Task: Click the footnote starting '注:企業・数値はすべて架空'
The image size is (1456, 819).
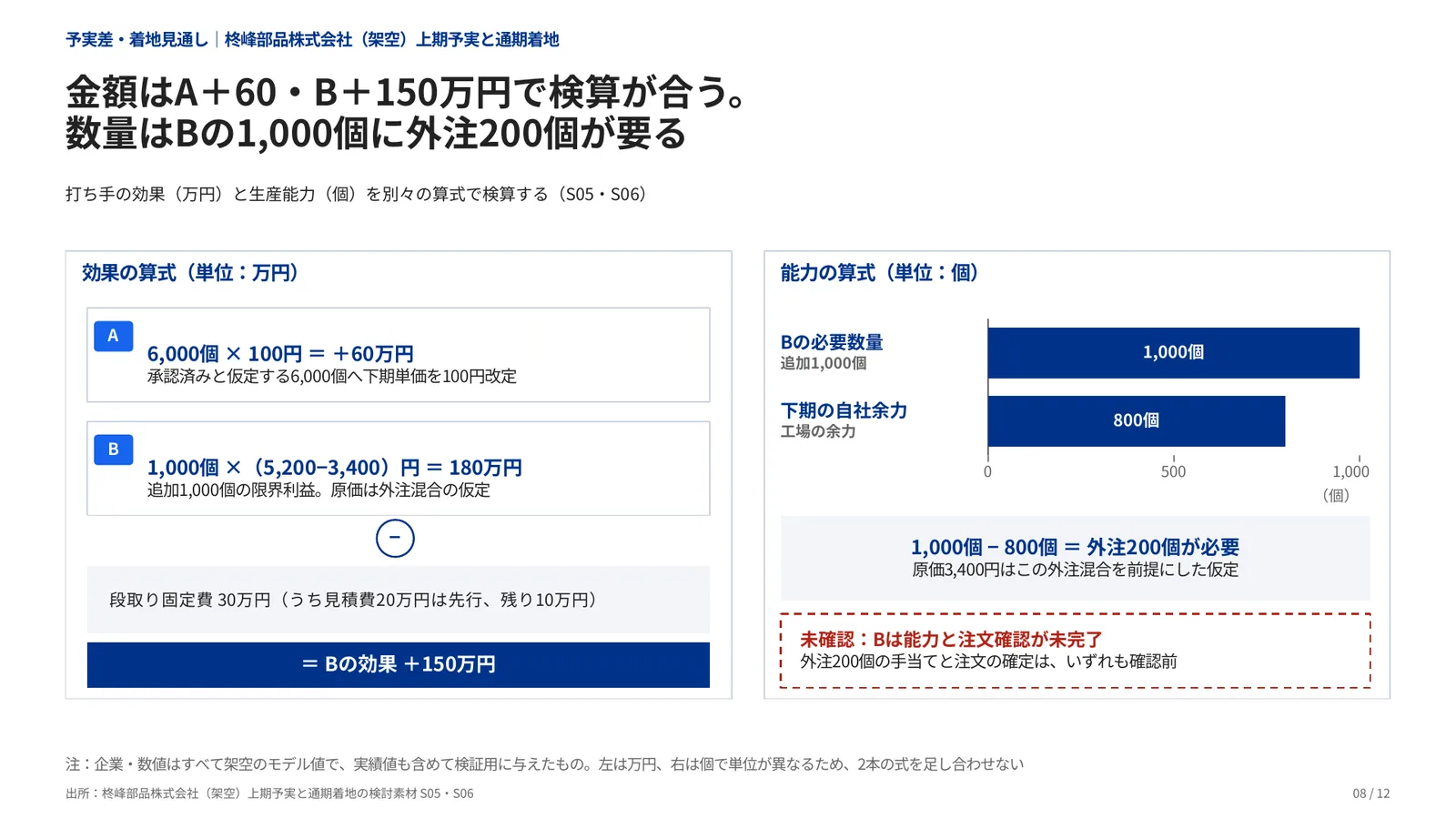Action: [544, 764]
